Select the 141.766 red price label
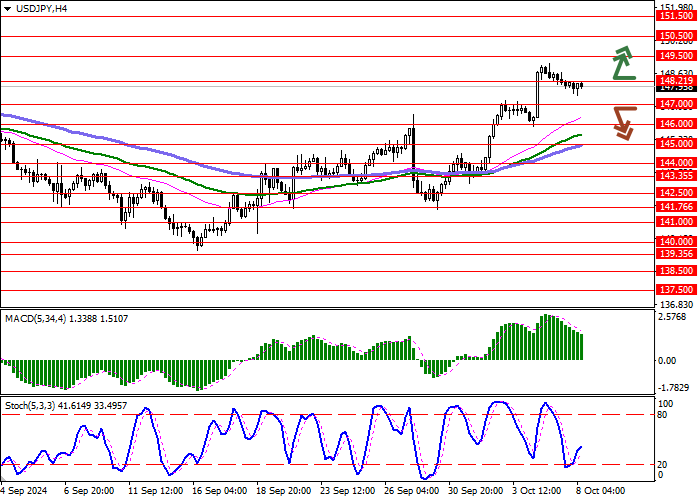The width and height of the screenshot is (700, 500). click(x=676, y=207)
